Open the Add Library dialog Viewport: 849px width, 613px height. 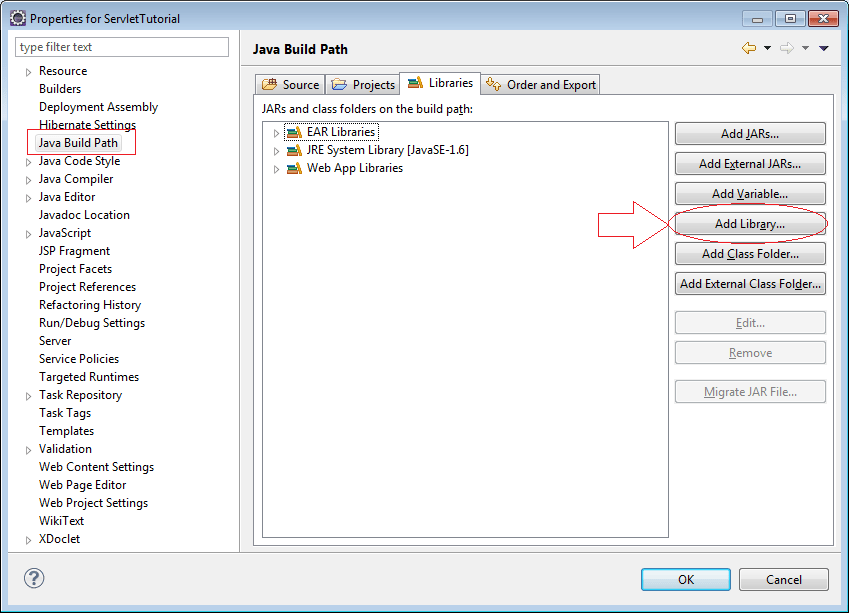(x=750, y=223)
